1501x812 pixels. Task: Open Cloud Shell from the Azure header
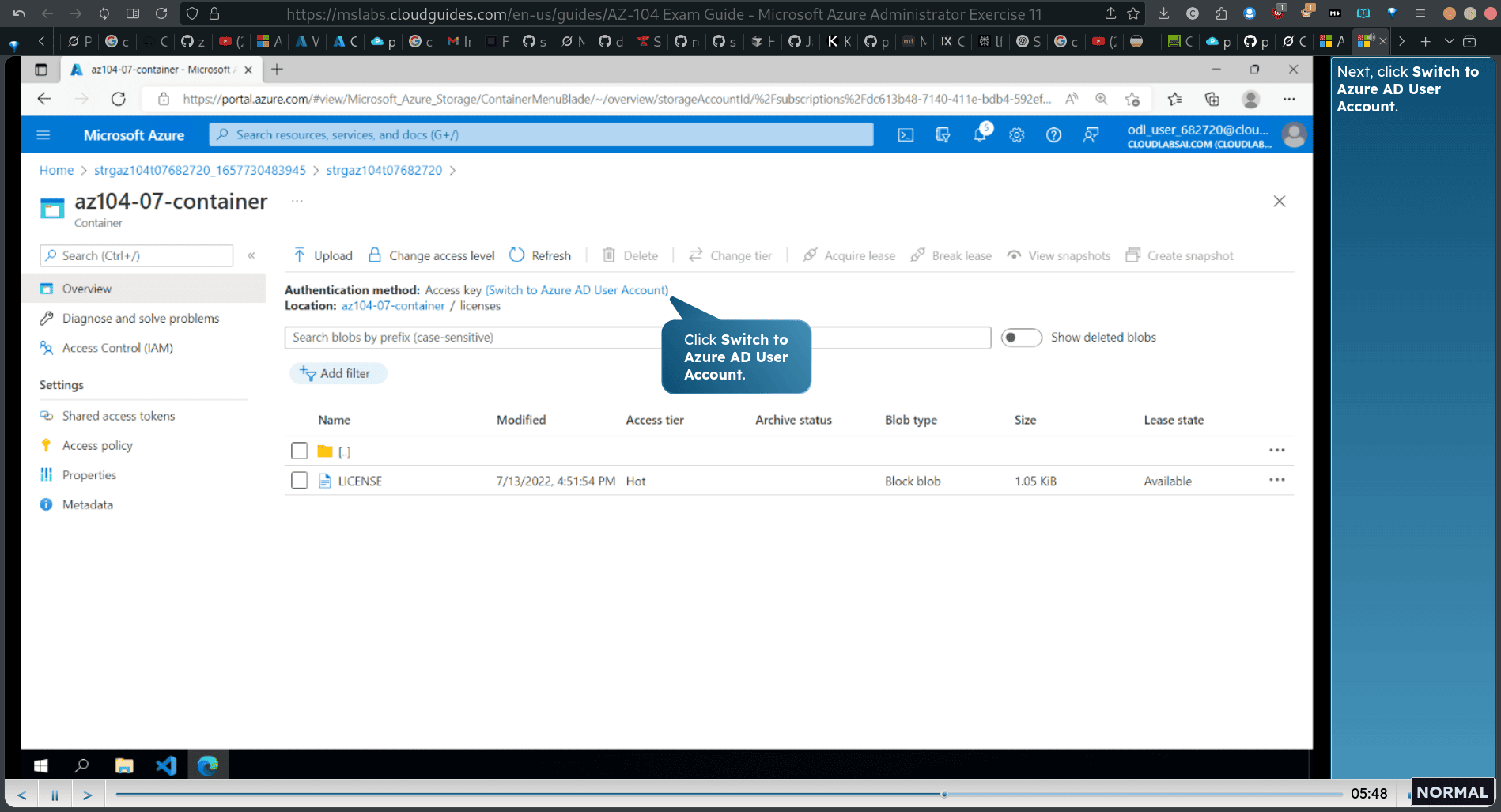click(906, 135)
